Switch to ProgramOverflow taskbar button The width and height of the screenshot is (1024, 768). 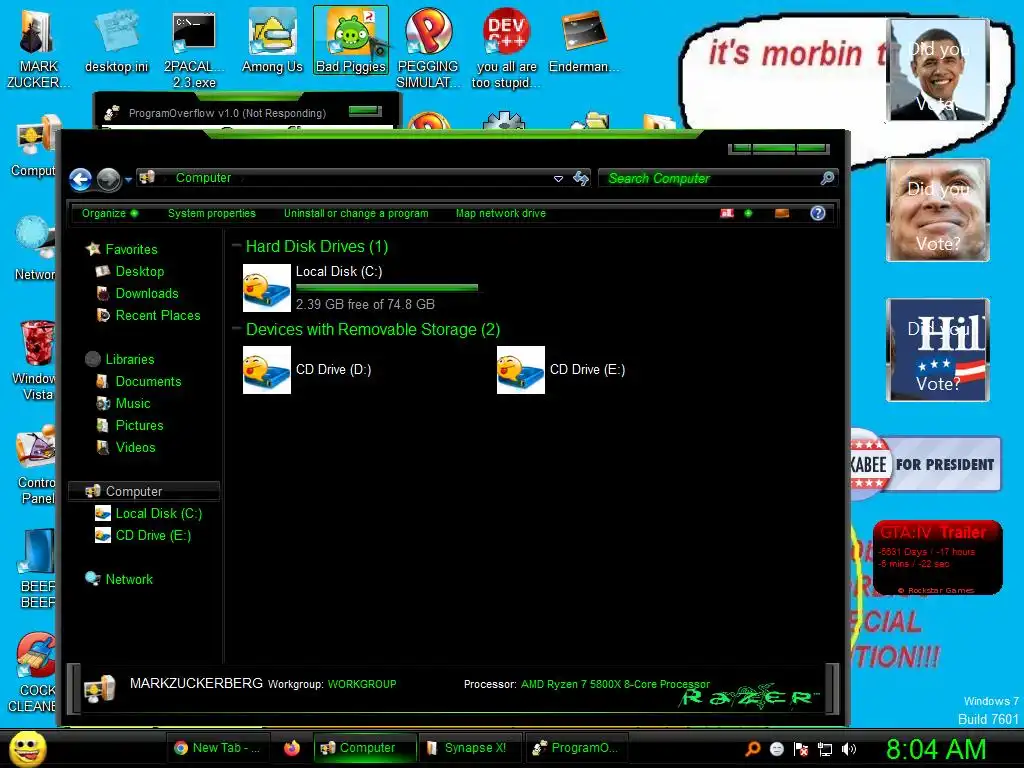(577, 748)
